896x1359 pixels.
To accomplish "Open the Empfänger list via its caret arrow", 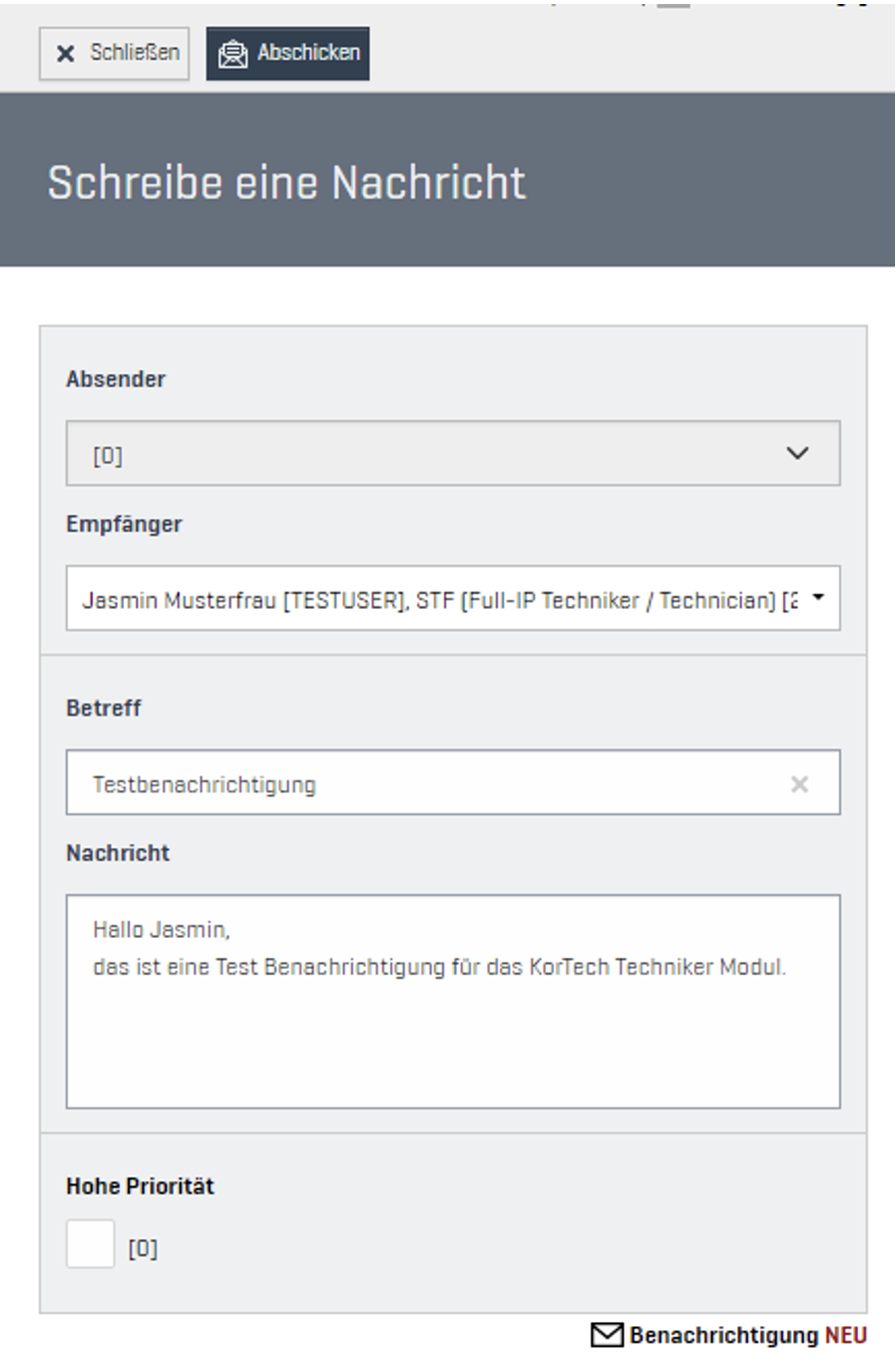I will pyautogui.click(x=818, y=599).
